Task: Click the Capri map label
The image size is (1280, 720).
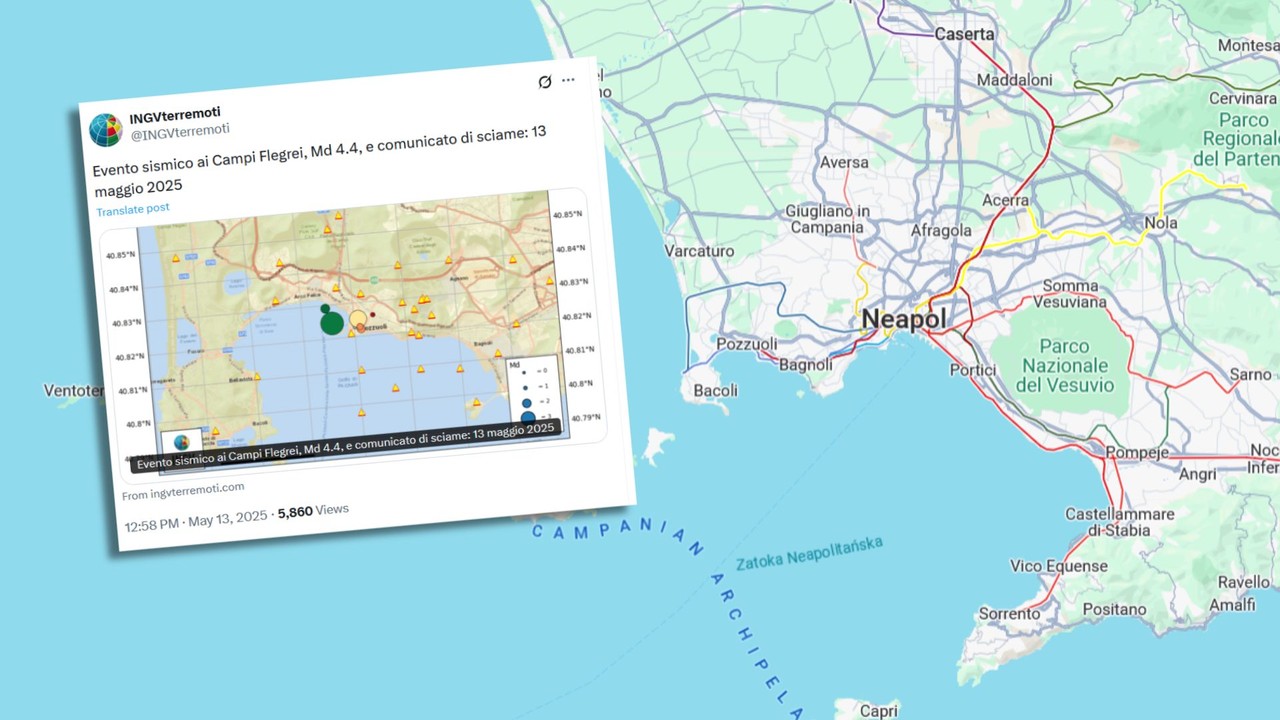Action: point(879,711)
